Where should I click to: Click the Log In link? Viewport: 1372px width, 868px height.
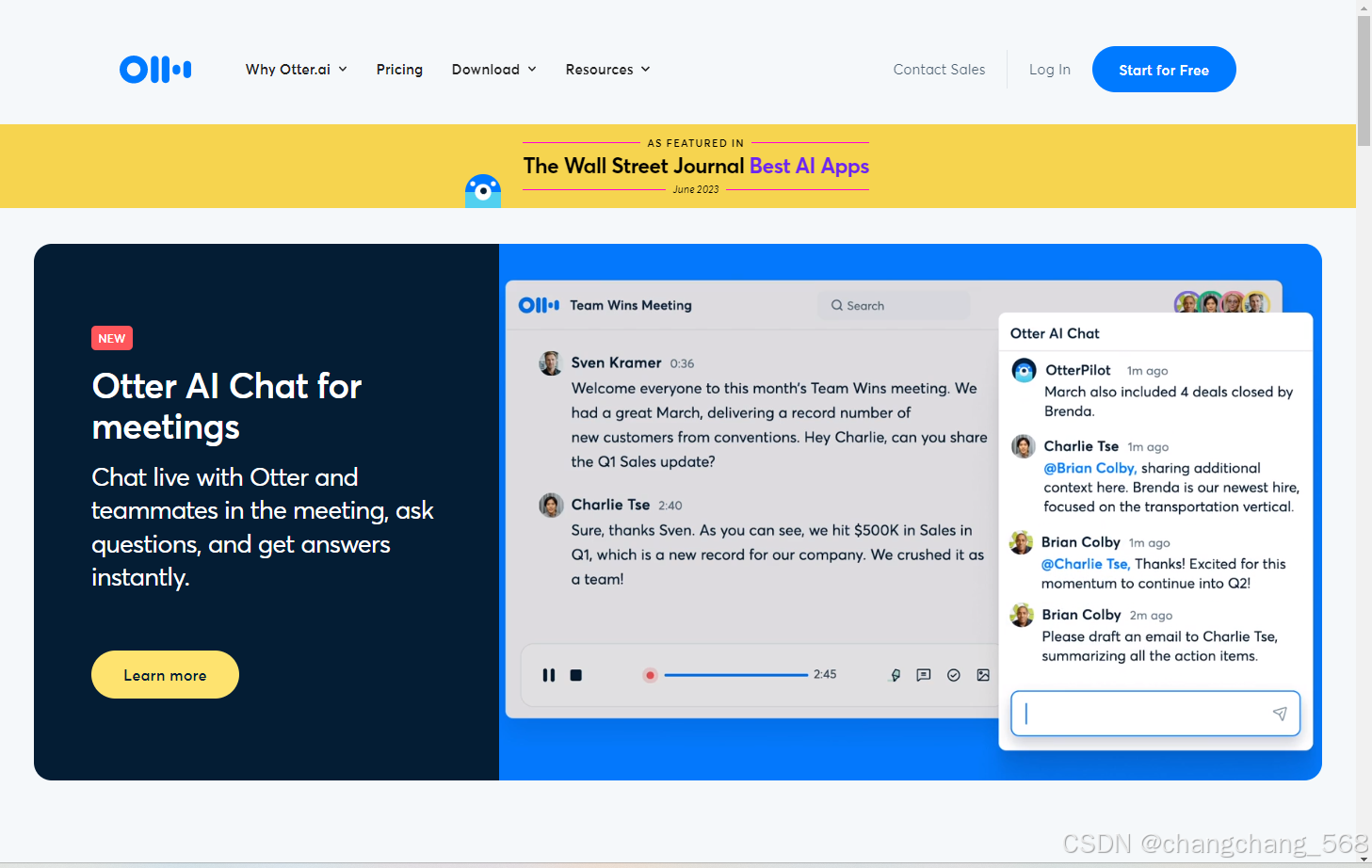point(1050,70)
